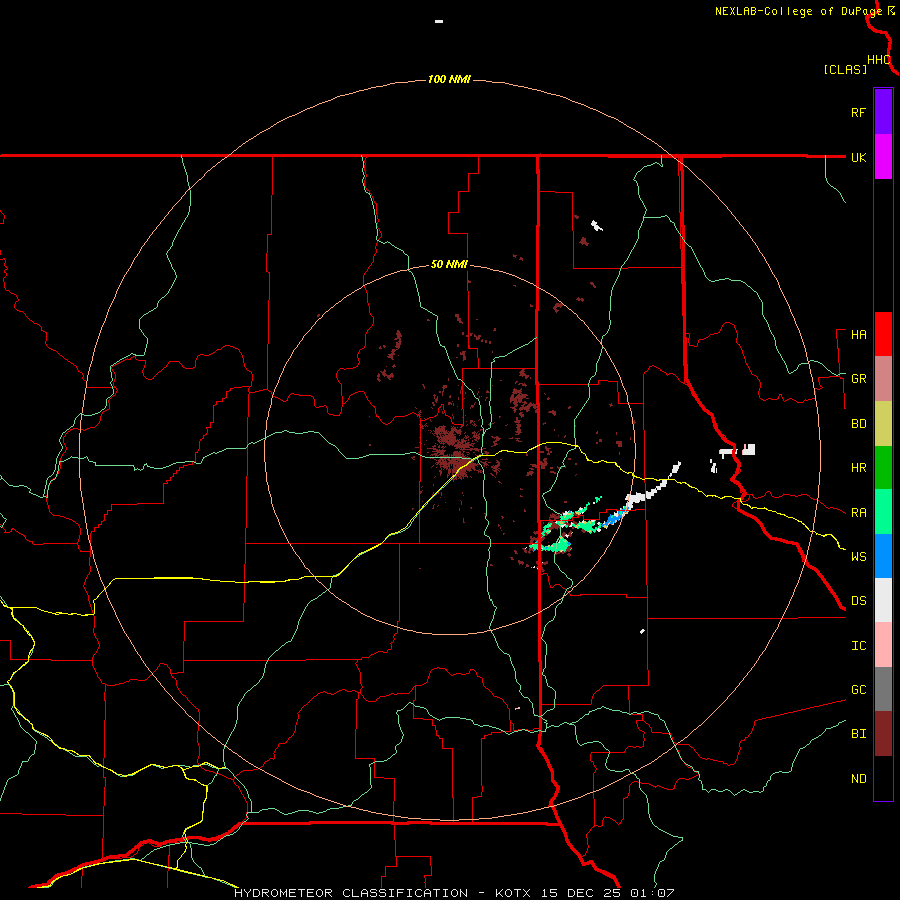900x900 pixels.
Task: Click the blue wet snow echo
Action: click(614, 519)
